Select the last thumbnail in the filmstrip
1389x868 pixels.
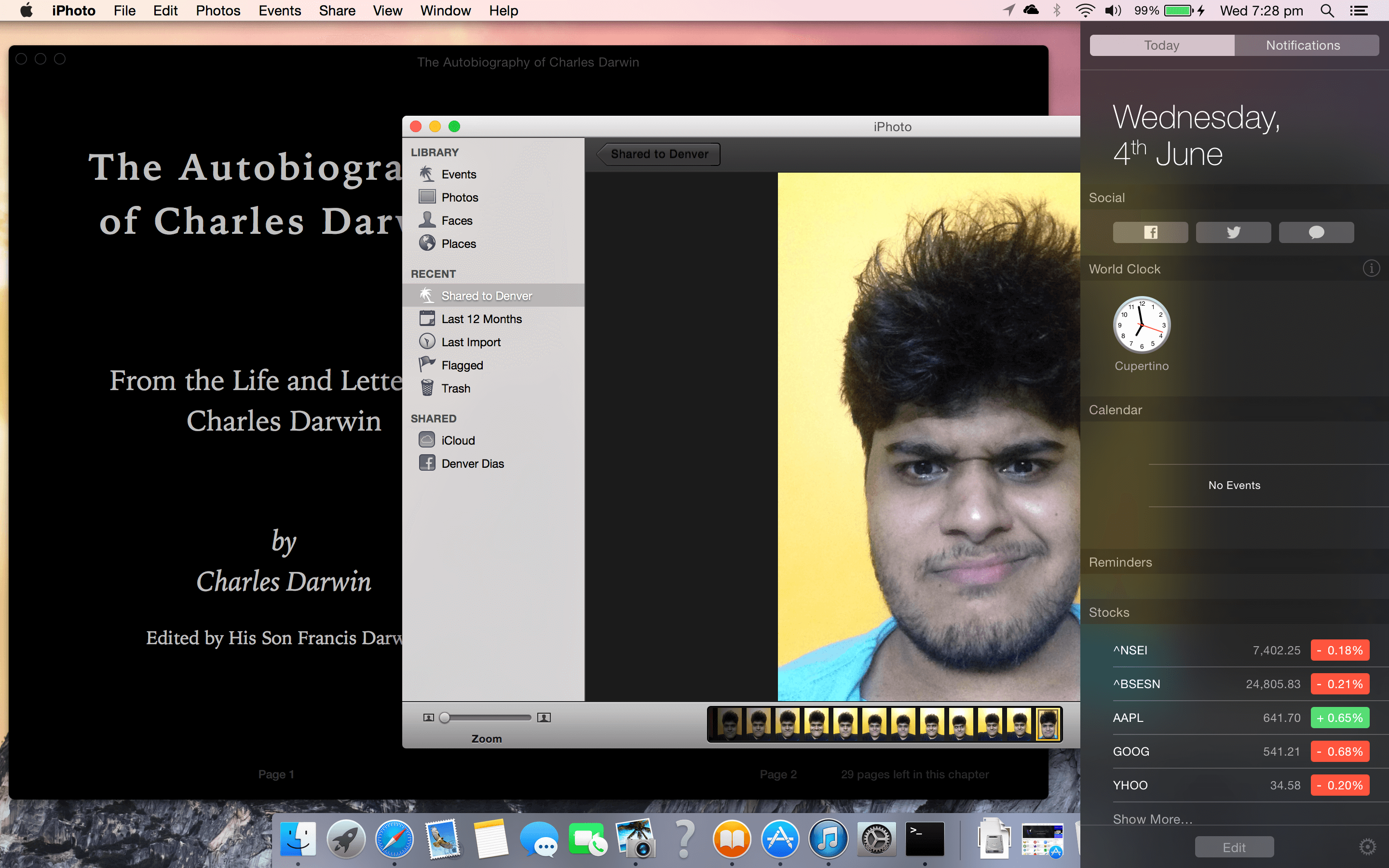[x=1048, y=724]
